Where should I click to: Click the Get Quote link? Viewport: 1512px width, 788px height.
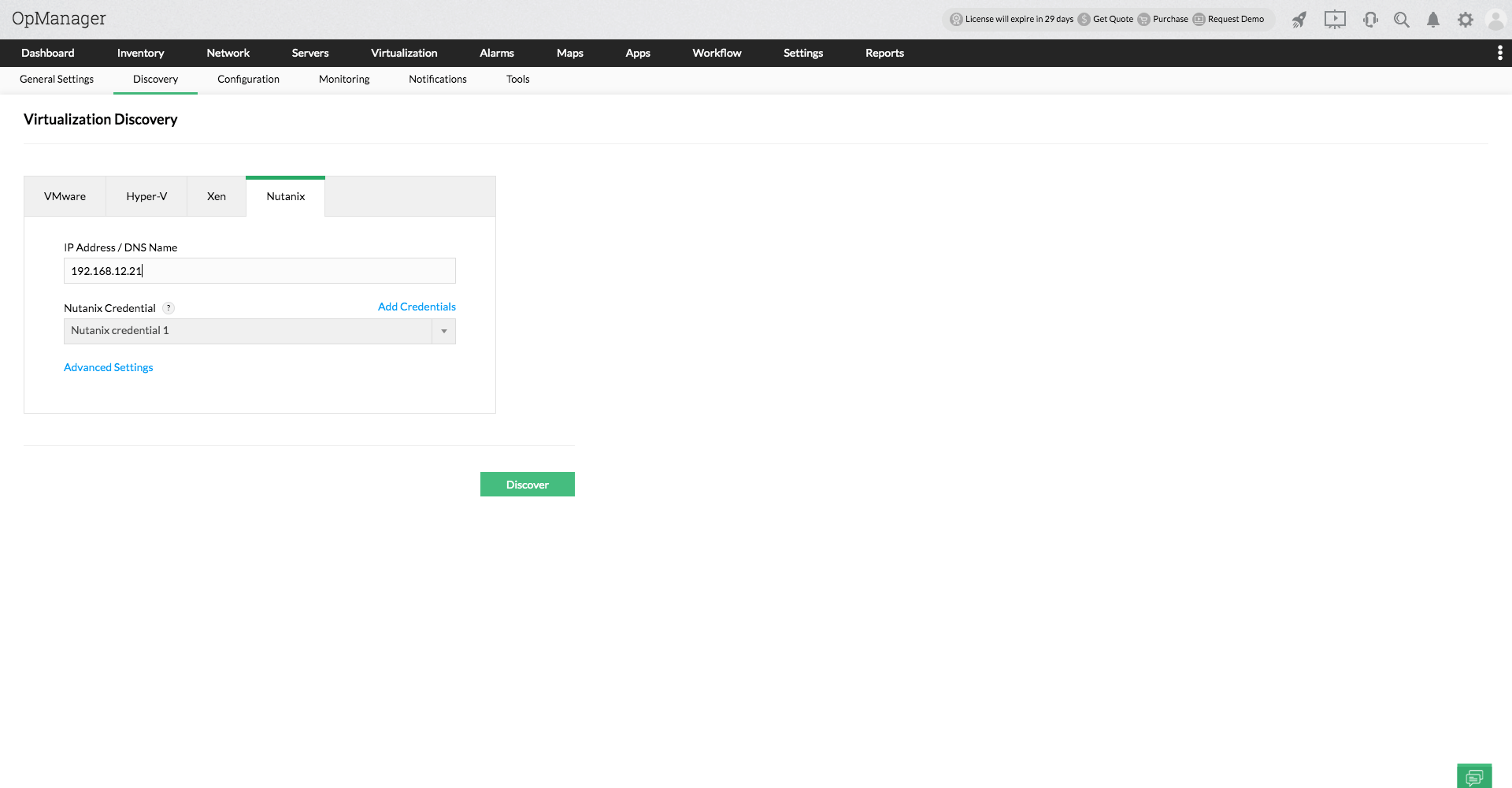pos(1106,19)
